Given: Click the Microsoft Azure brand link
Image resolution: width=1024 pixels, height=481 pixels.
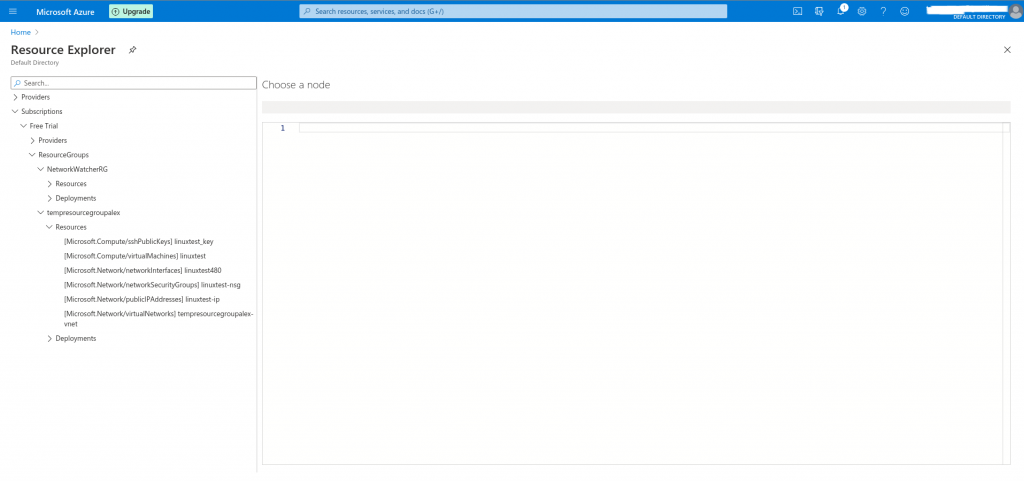Looking at the screenshot, I should point(65,12).
